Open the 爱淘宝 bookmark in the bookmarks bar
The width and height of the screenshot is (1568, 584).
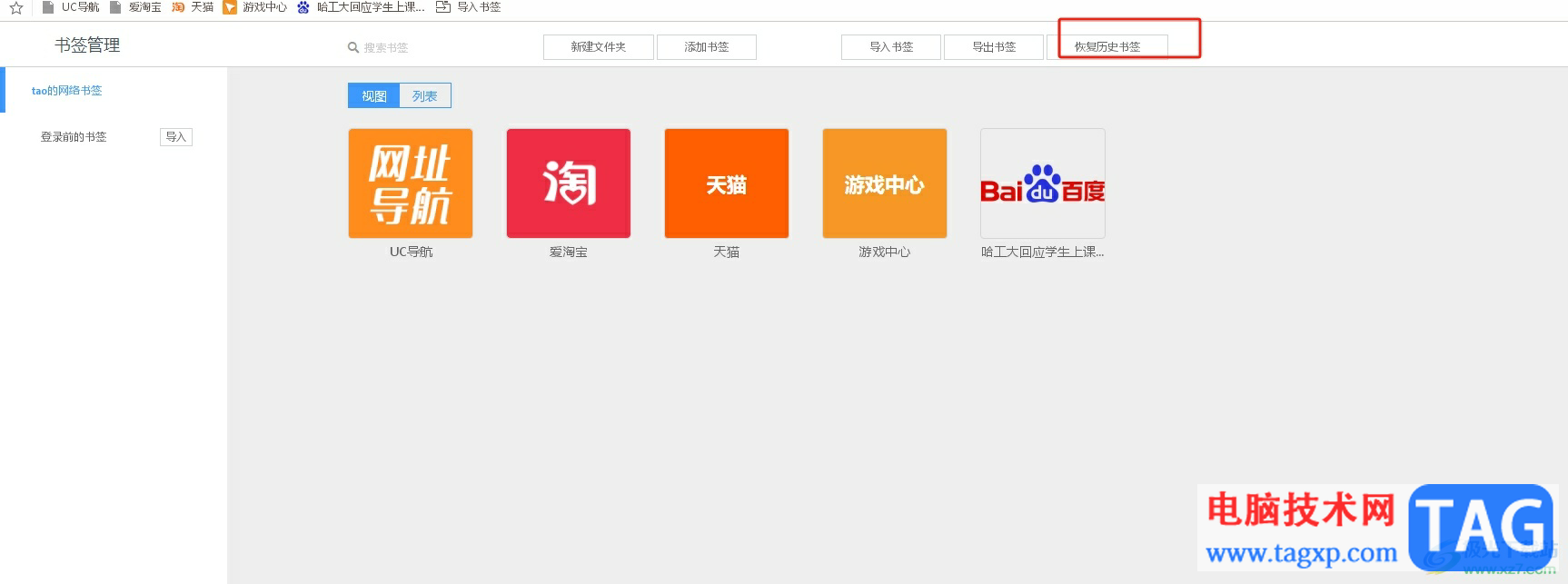(x=135, y=7)
